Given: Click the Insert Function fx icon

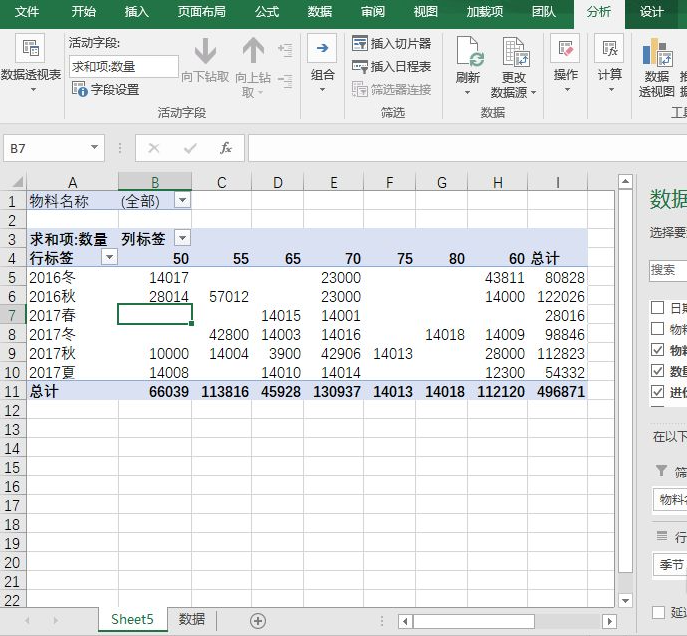Looking at the screenshot, I should [x=226, y=148].
